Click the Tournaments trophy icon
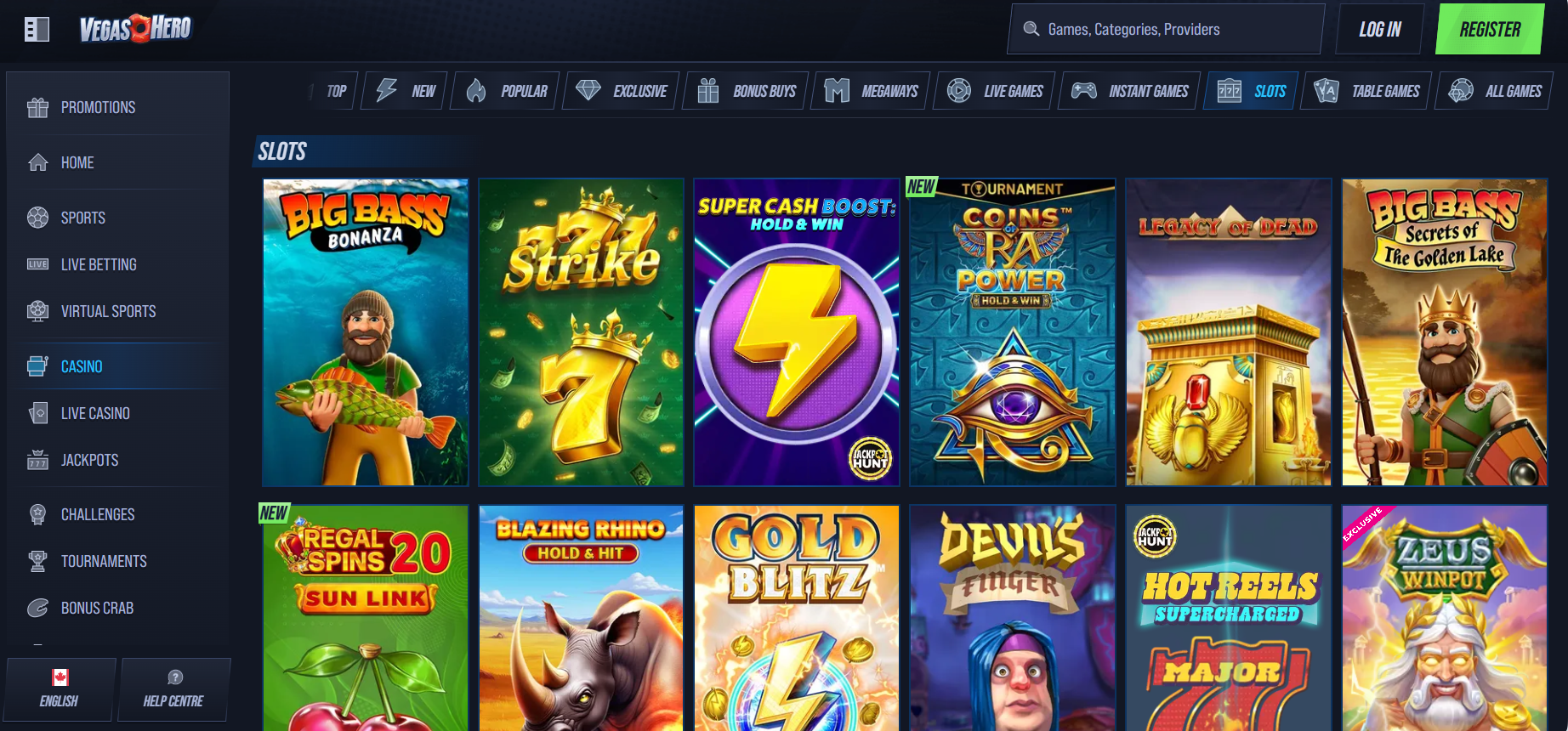This screenshot has width=1568, height=731. [x=37, y=561]
